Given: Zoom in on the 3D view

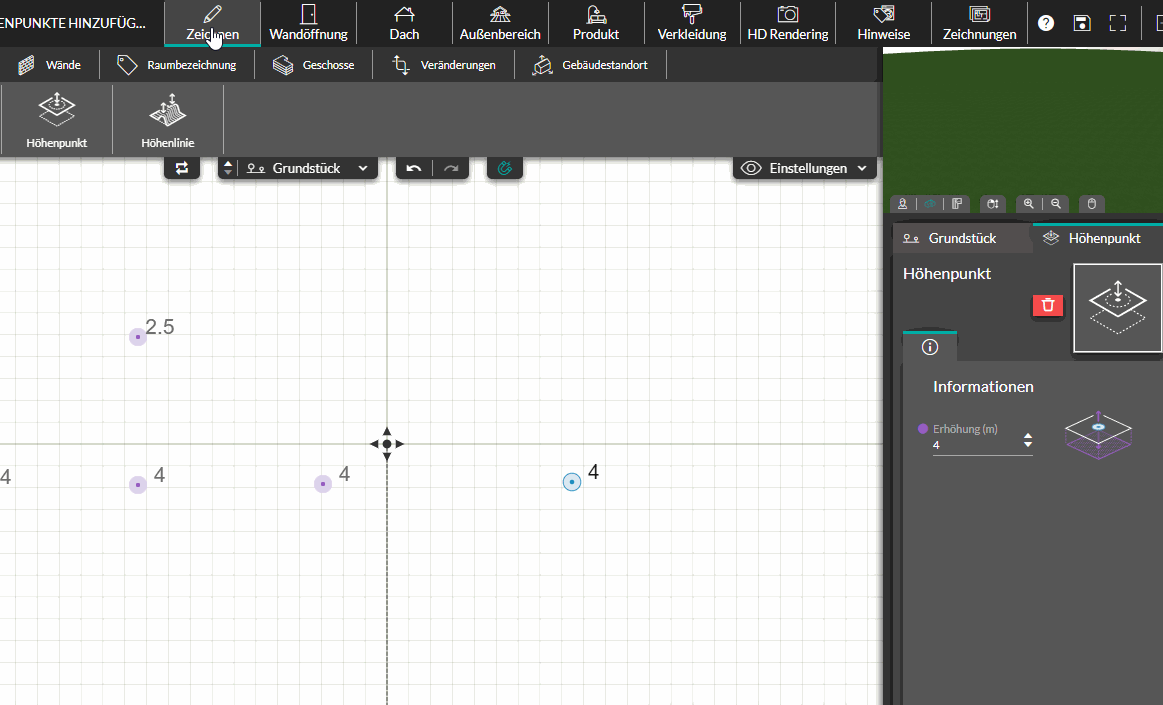Looking at the screenshot, I should tap(1029, 204).
